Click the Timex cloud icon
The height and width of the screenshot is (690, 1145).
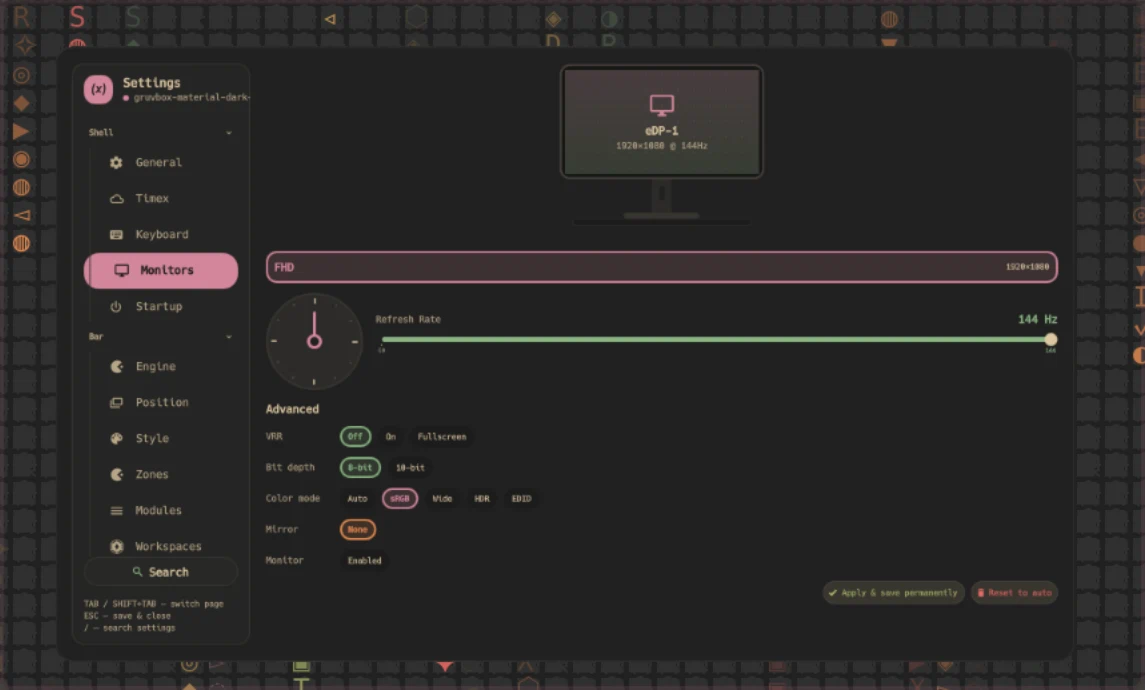point(116,199)
